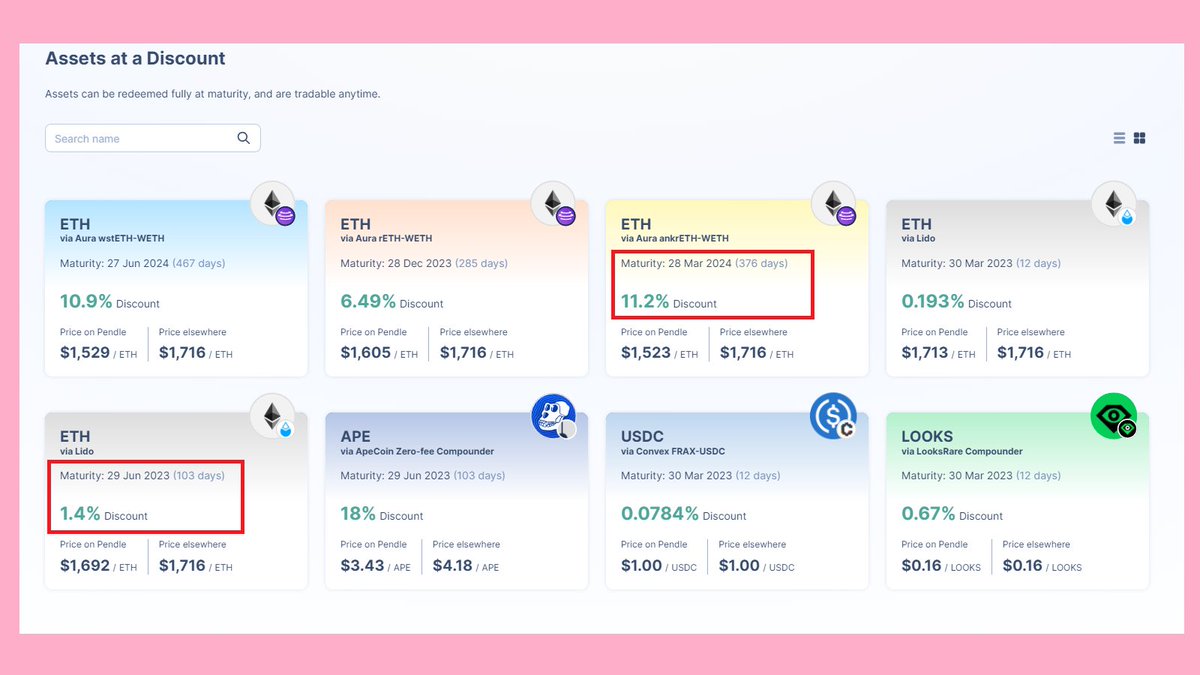Click Maturity: 29 Jun 2023 on the APE card
The image size is (1200, 675).
click(422, 476)
